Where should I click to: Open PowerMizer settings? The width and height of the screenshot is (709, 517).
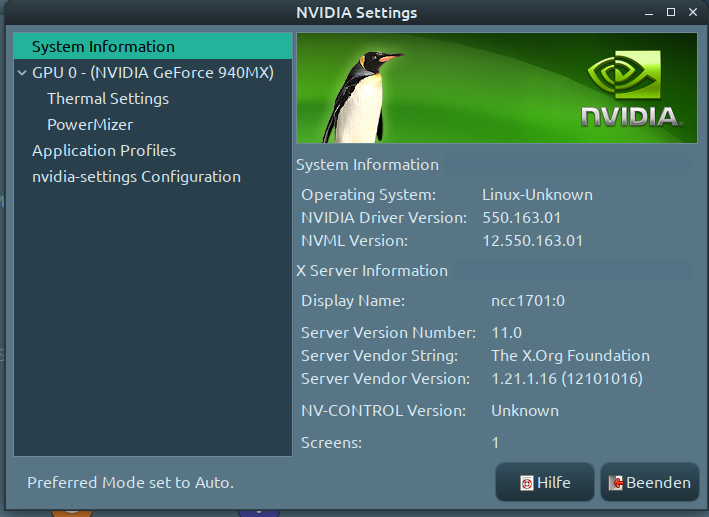90,124
